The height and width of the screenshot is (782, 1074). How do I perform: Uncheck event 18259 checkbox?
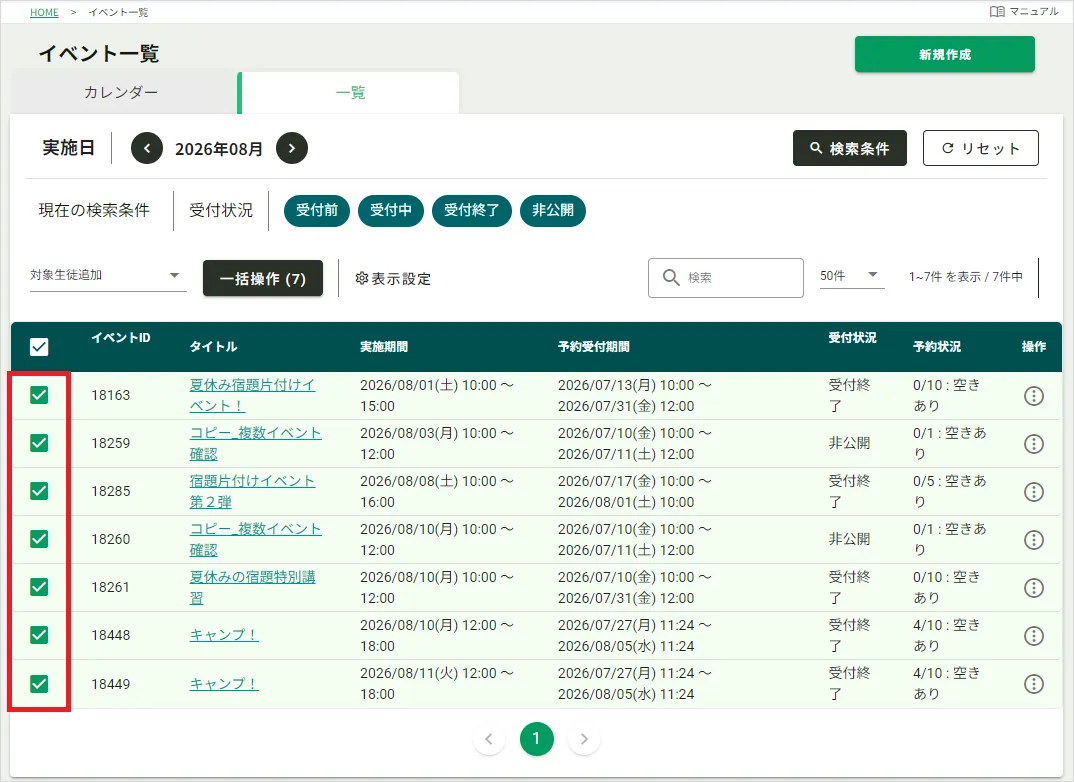click(39, 443)
